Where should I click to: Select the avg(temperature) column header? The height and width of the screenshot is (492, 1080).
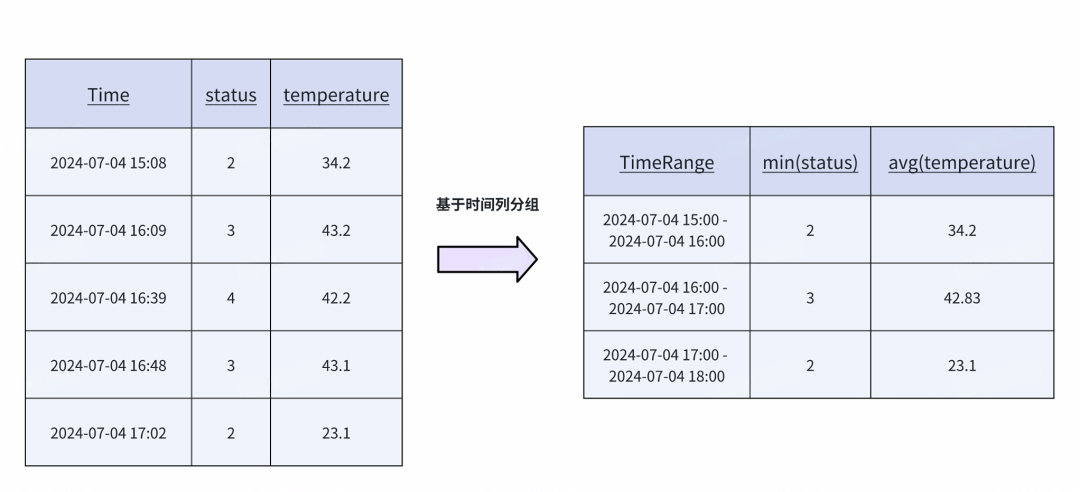click(962, 162)
